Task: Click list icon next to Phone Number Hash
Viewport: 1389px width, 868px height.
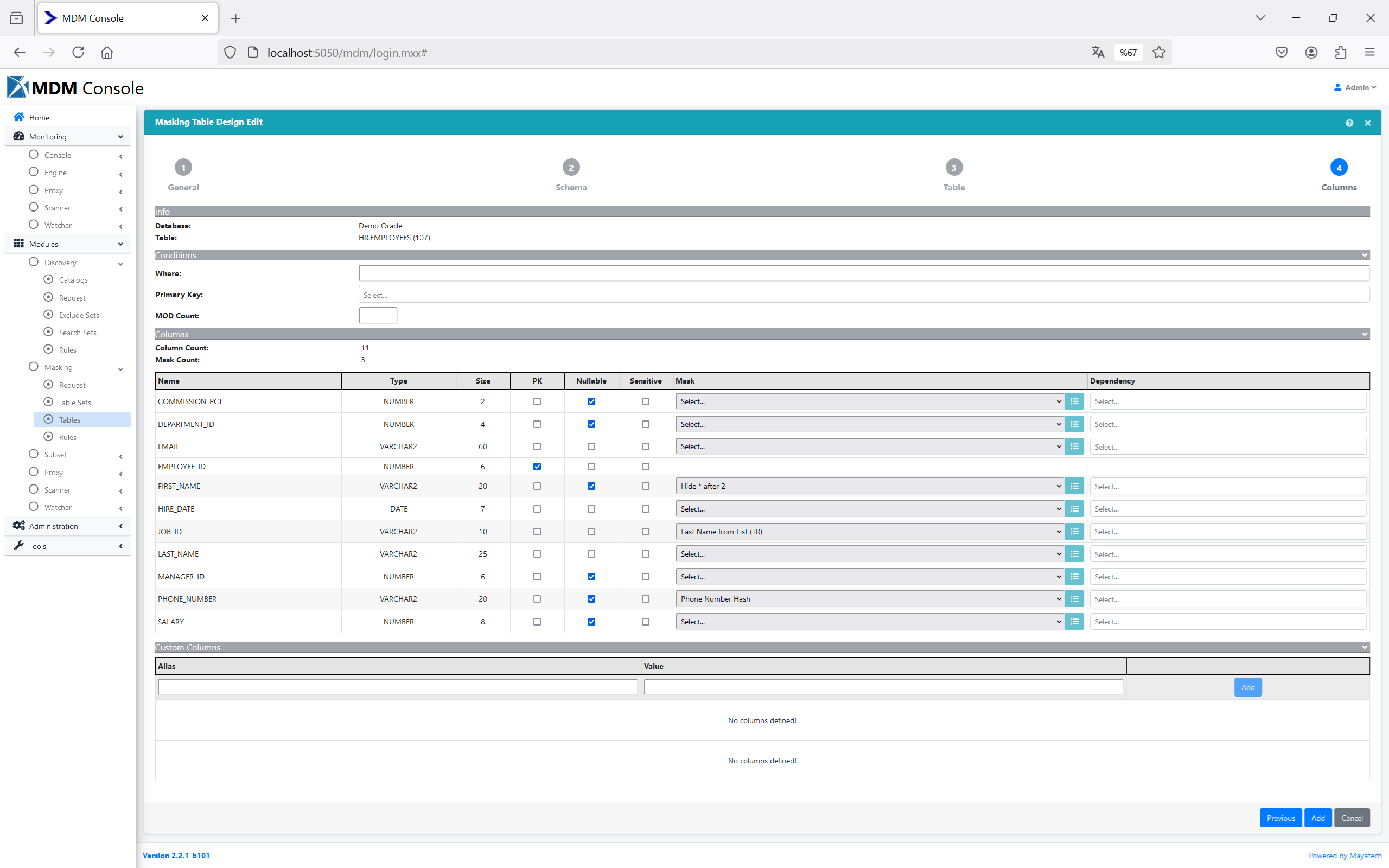Action: click(1074, 599)
